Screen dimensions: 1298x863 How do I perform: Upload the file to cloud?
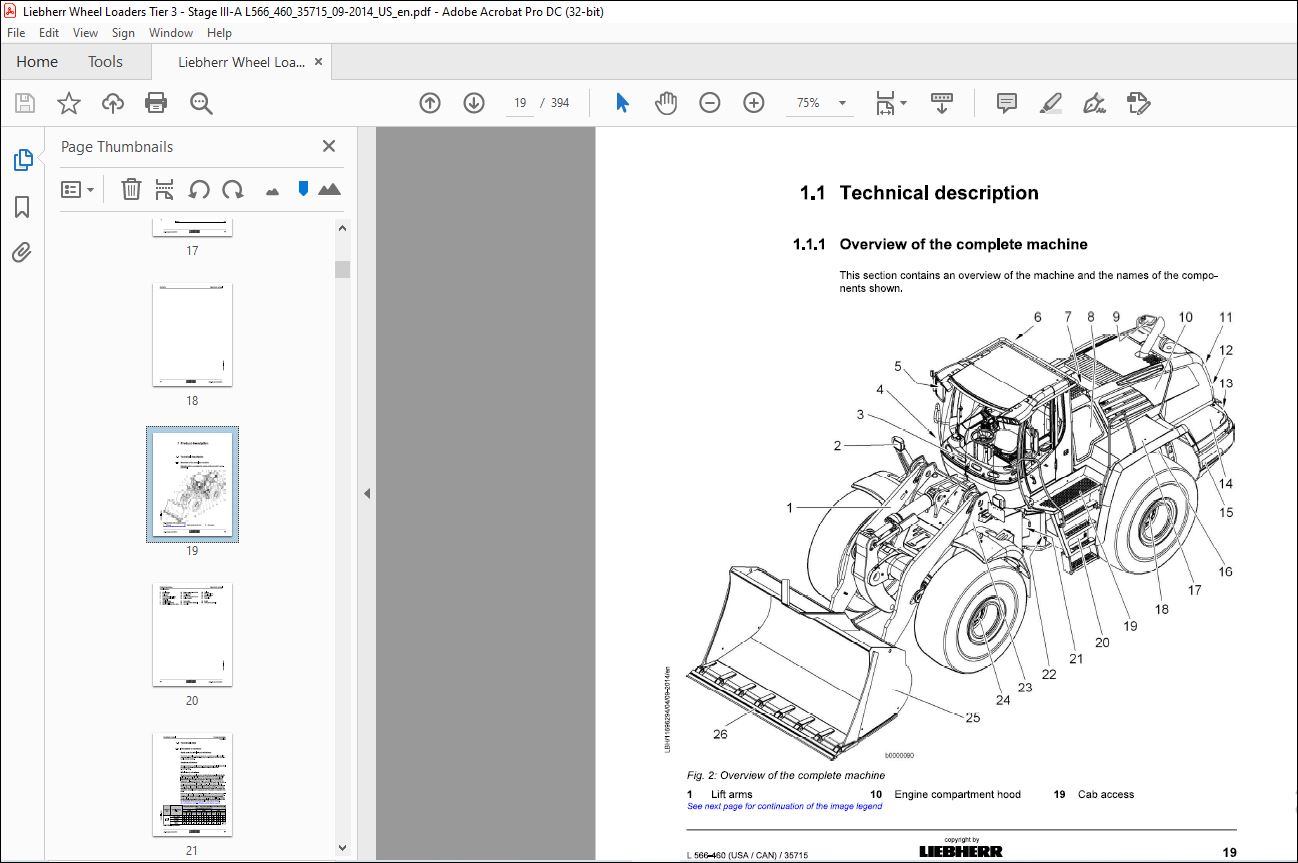(x=113, y=103)
